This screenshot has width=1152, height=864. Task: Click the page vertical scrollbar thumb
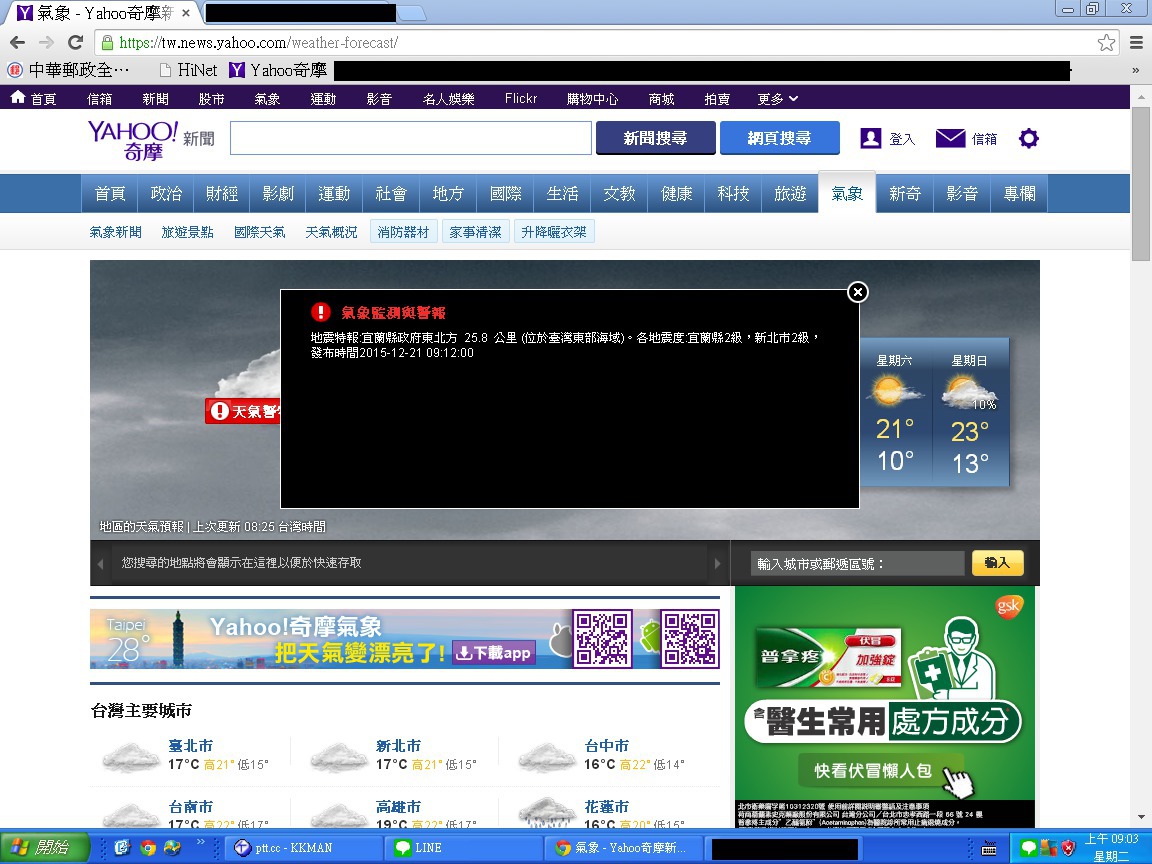coord(1140,184)
